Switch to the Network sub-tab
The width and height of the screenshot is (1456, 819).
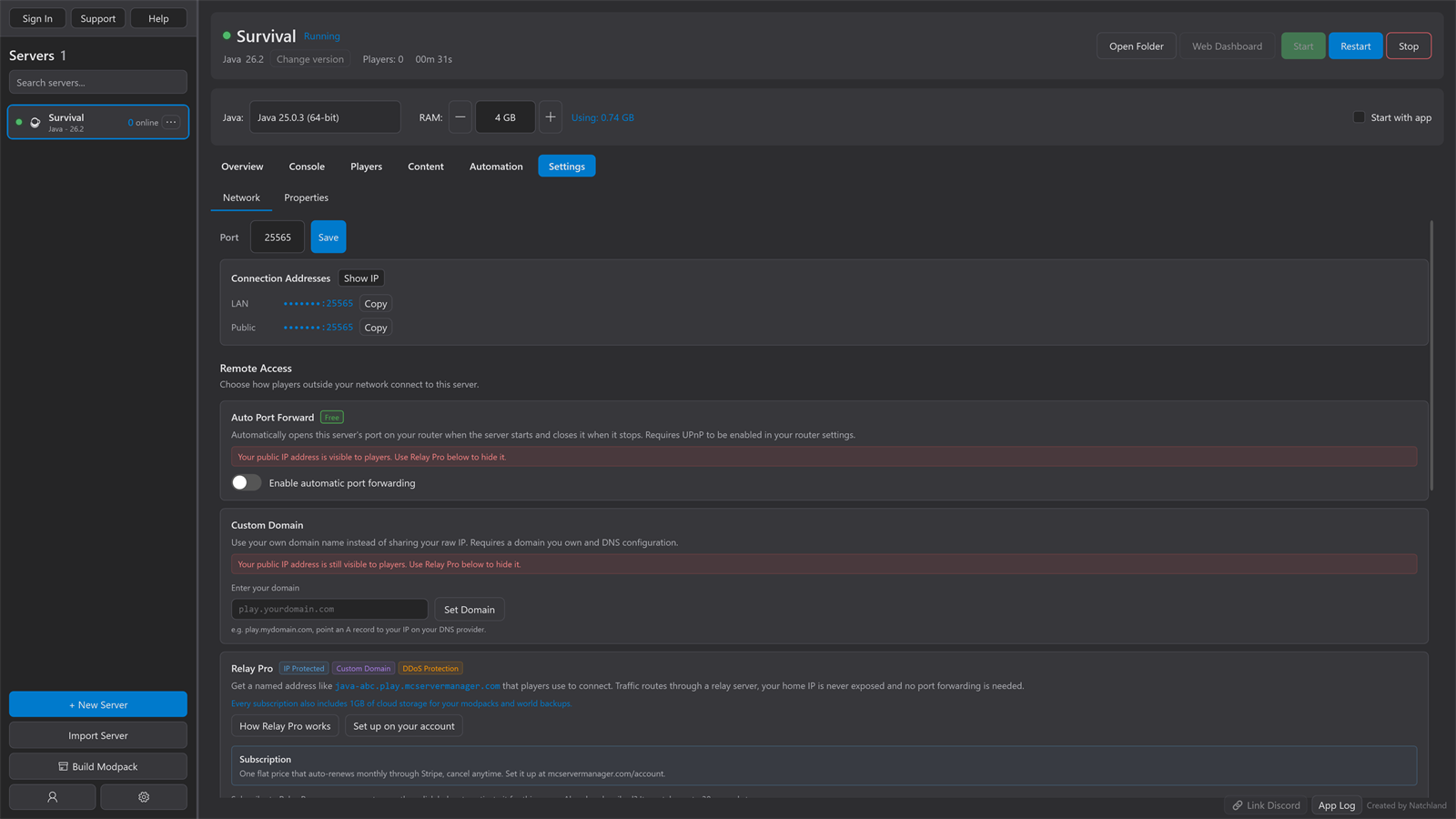241,197
